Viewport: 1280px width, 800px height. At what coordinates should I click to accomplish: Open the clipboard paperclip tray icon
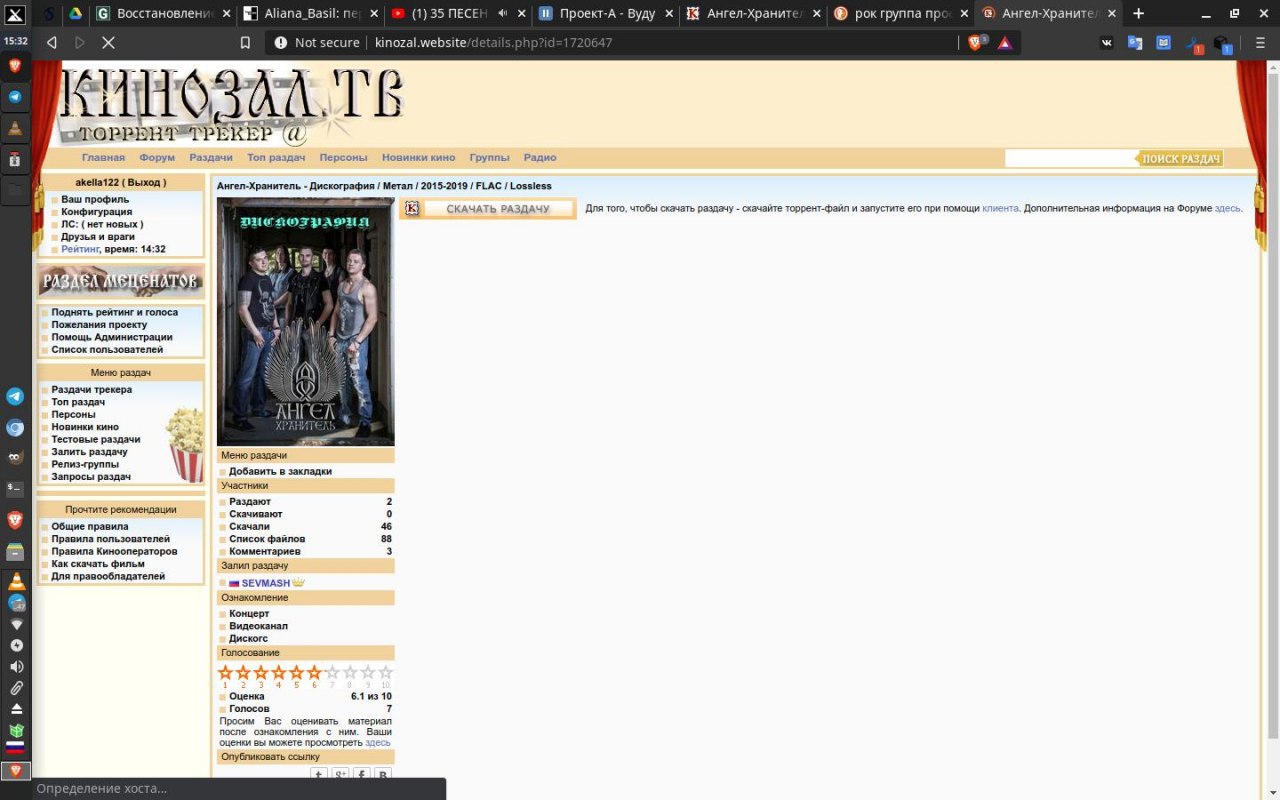16,688
